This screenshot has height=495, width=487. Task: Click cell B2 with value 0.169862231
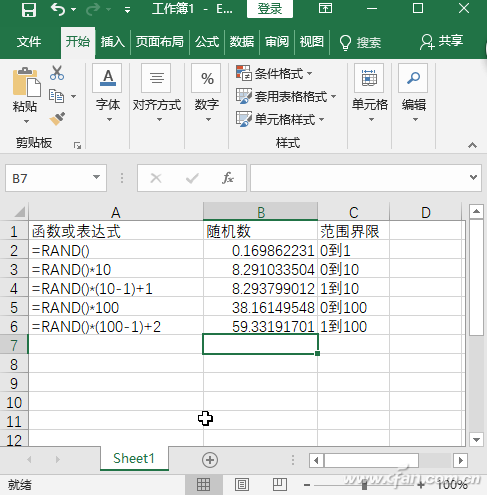[260, 250]
